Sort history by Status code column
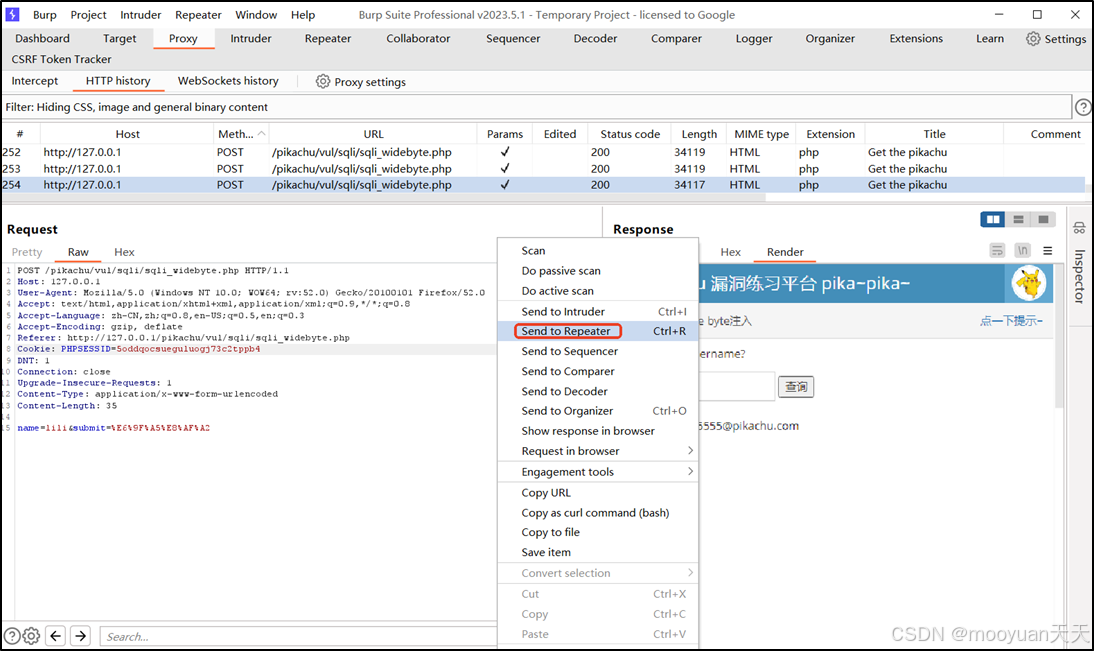 (630, 134)
